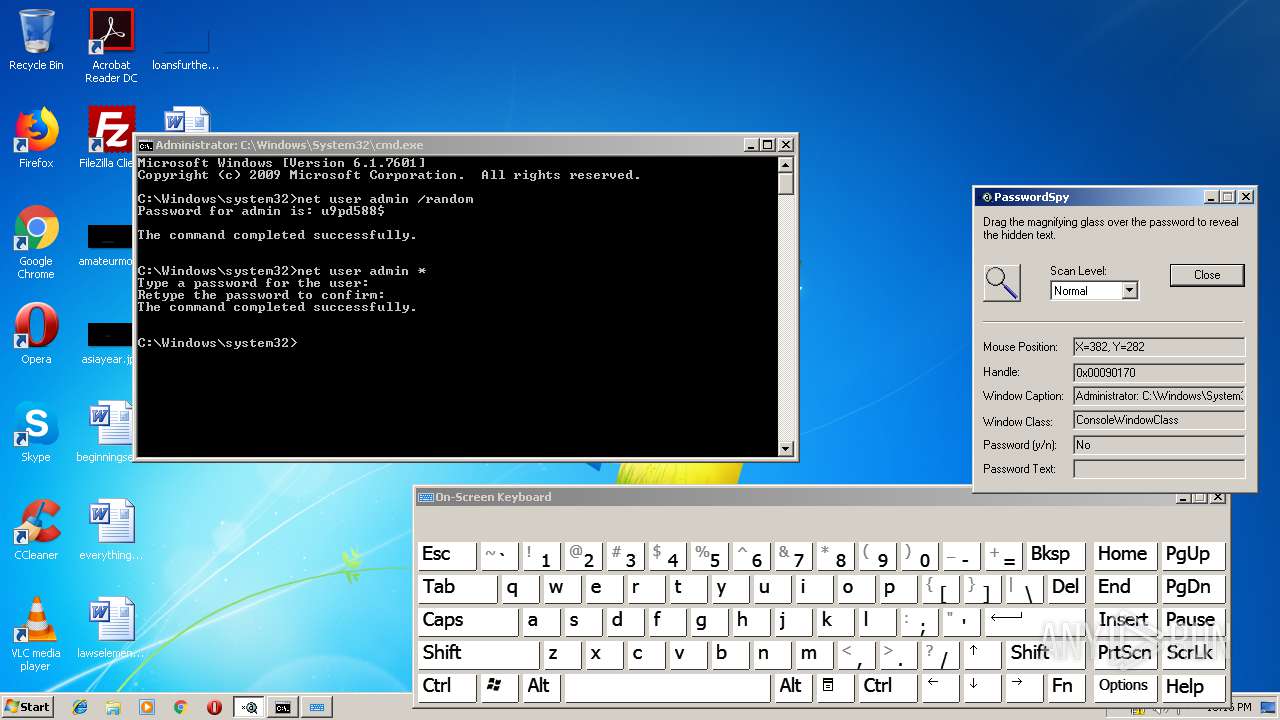The width and height of the screenshot is (1280, 720).
Task: Open the Start menu
Action: click(x=28, y=707)
